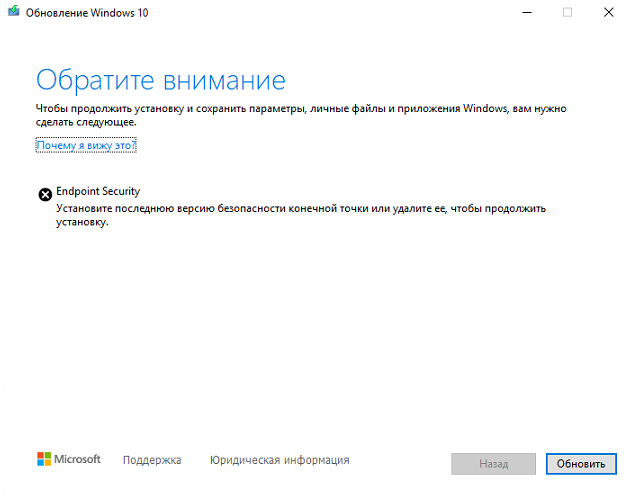Click the error icon beside Endpoint Security

[x=45, y=195]
